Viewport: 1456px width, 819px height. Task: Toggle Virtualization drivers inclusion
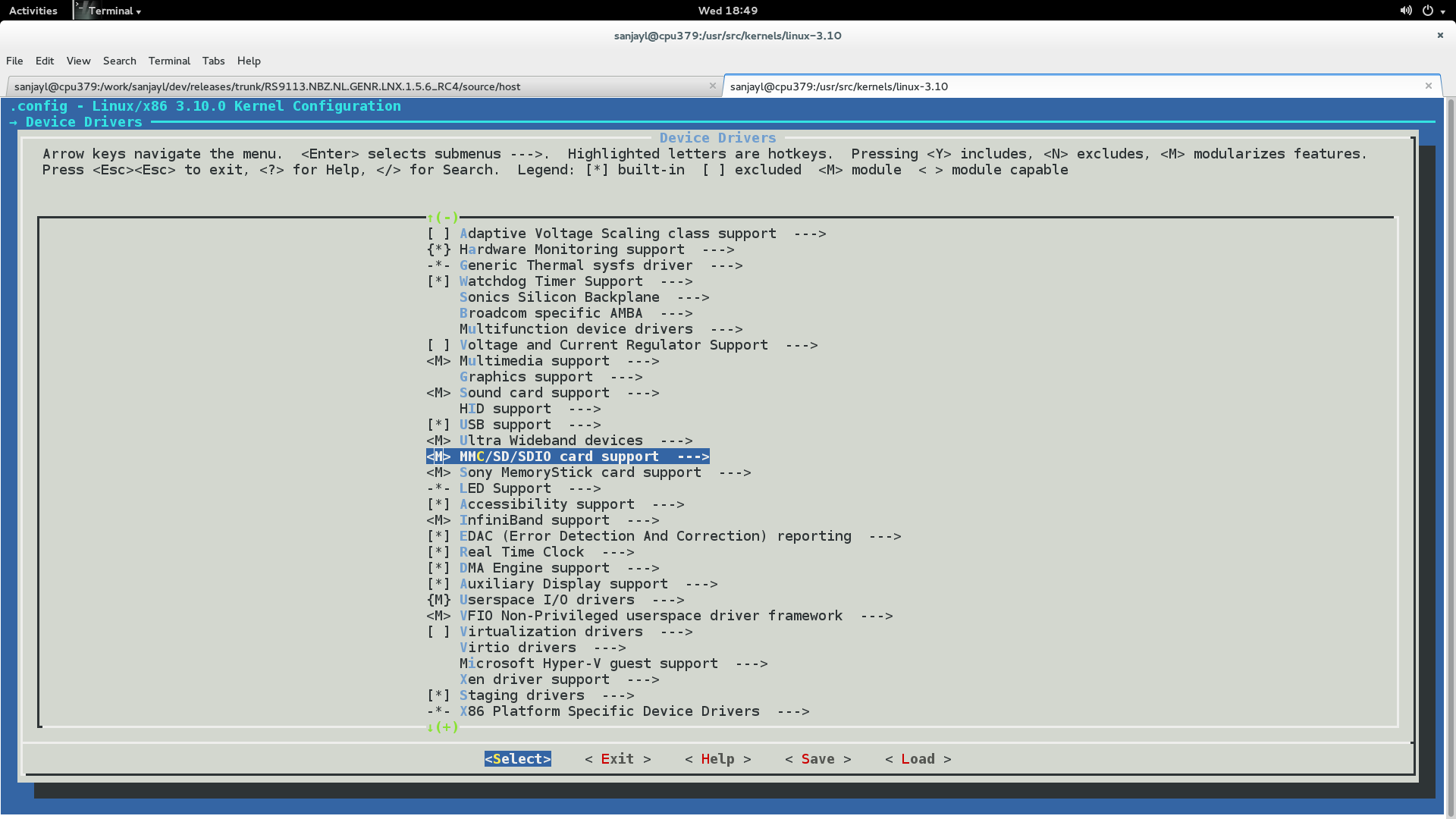click(438, 631)
